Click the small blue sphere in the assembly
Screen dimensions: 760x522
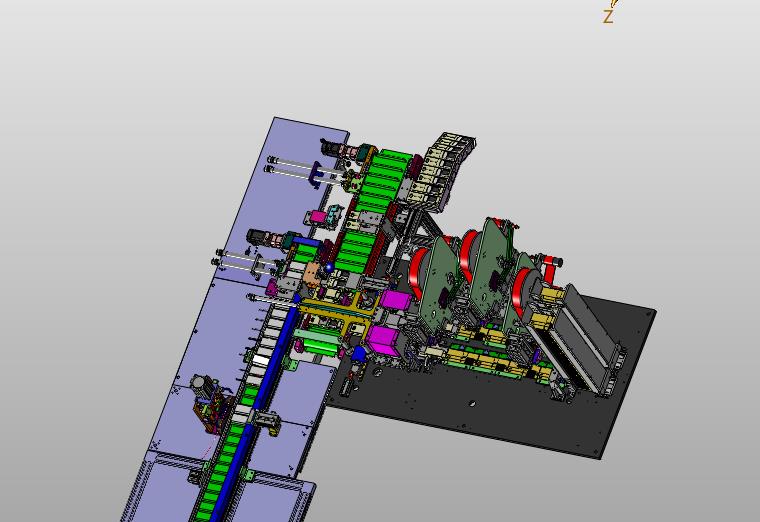tap(330, 267)
